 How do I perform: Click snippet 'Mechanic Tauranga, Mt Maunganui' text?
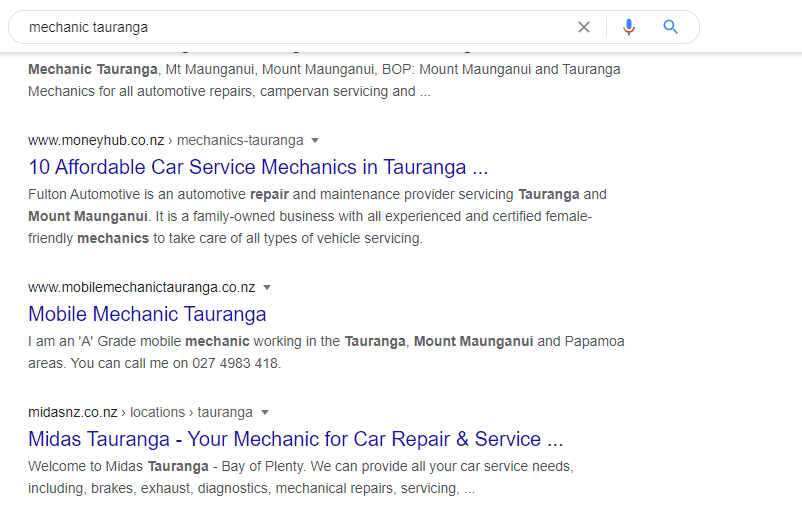(324, 80)
